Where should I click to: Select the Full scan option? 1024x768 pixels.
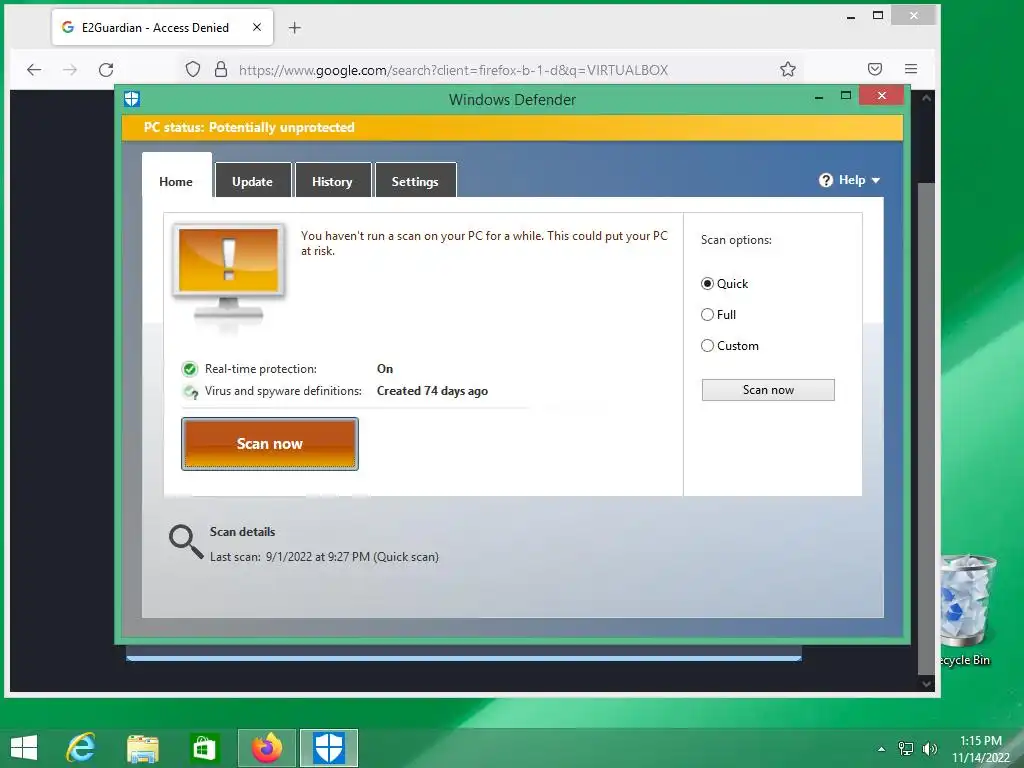pos(707,315)
